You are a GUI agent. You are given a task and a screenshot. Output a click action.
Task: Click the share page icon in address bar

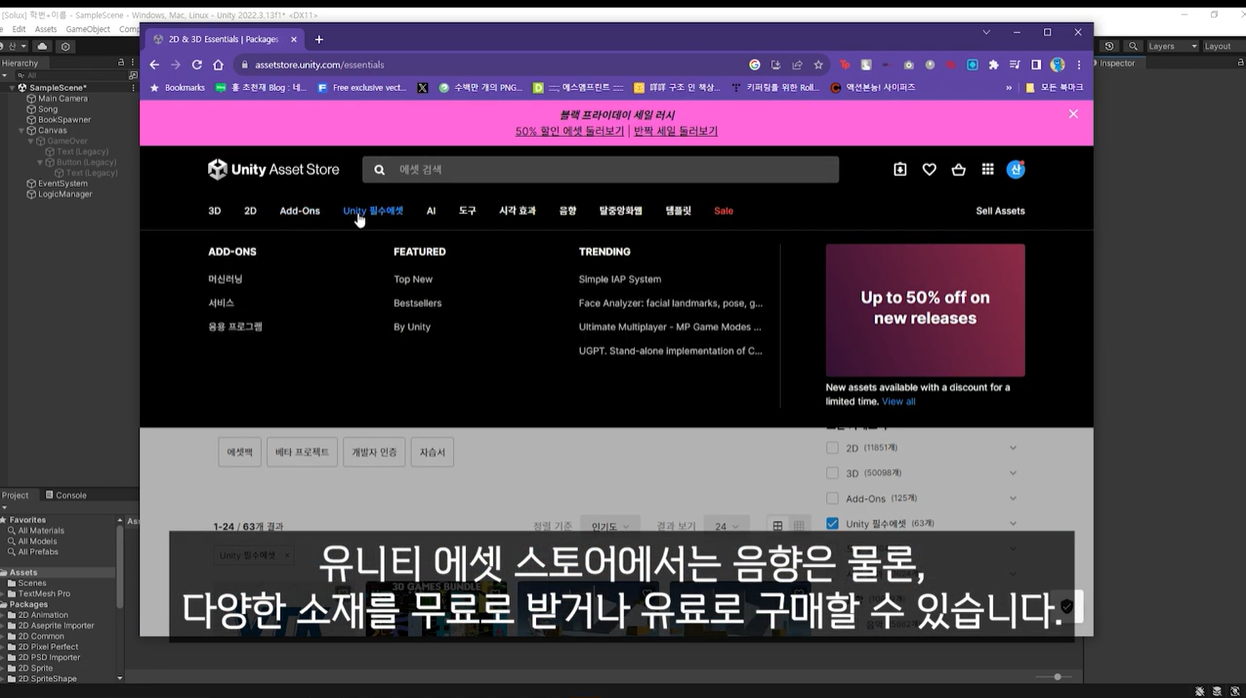(x=797, y=65)
